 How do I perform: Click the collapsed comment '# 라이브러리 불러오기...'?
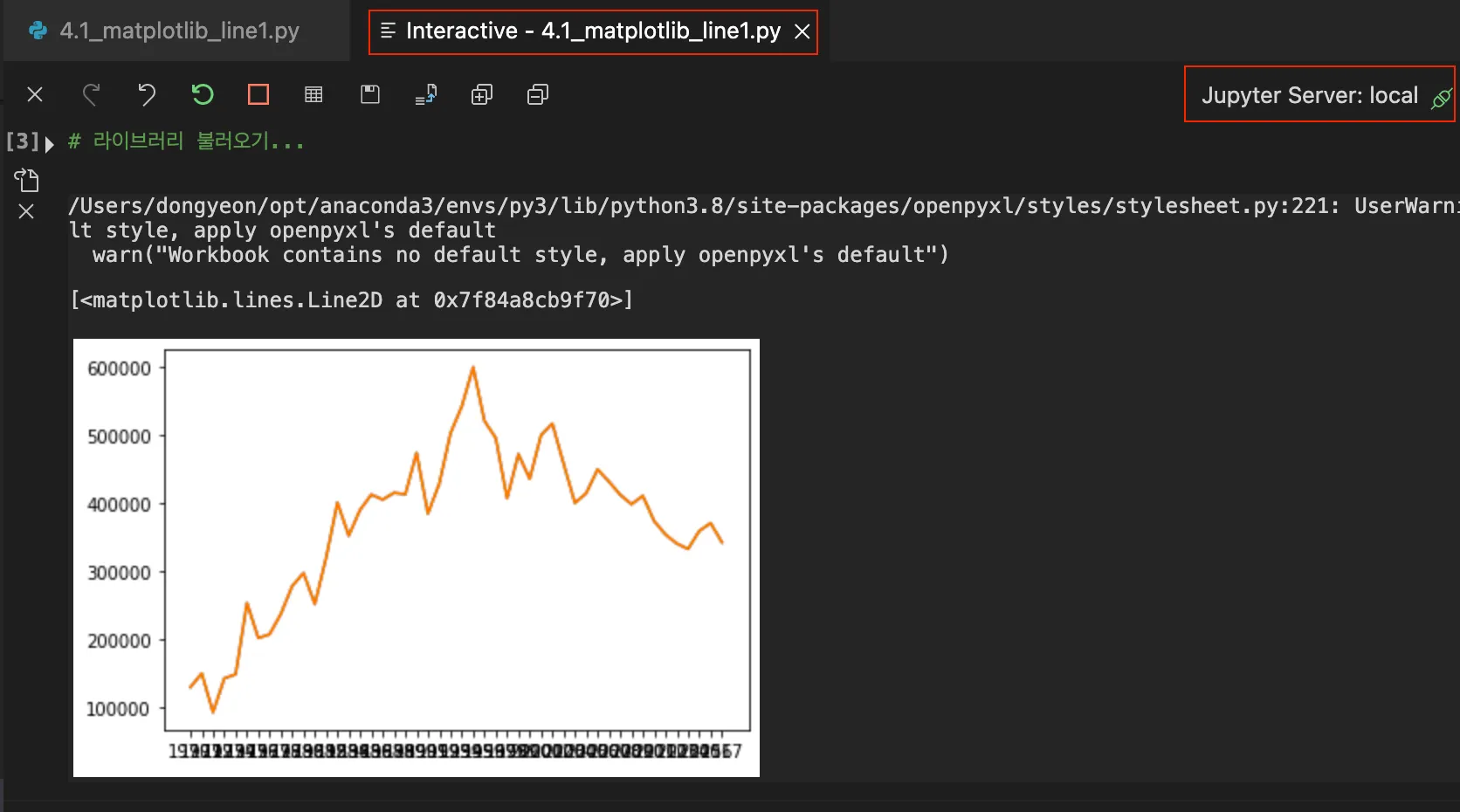186,141
